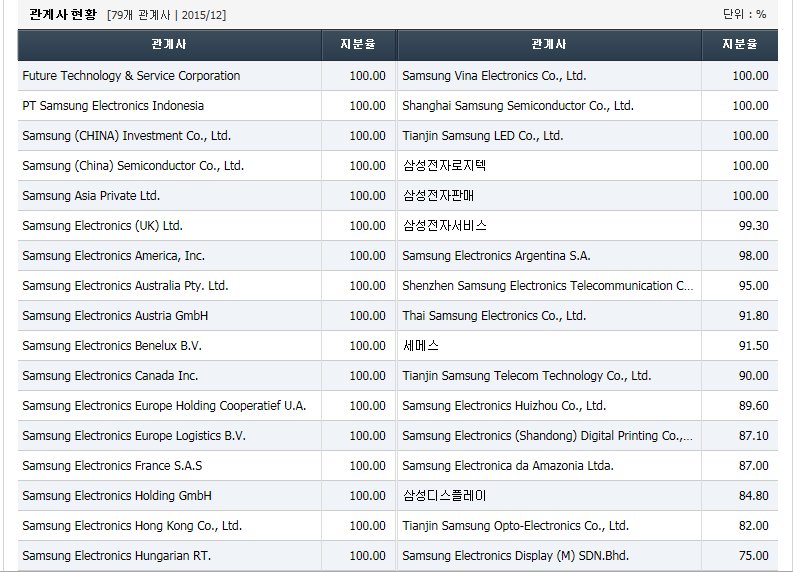The image size is (793, 572).
Task: Select Samsung Asia Private Ltd.
Action: 91,196
